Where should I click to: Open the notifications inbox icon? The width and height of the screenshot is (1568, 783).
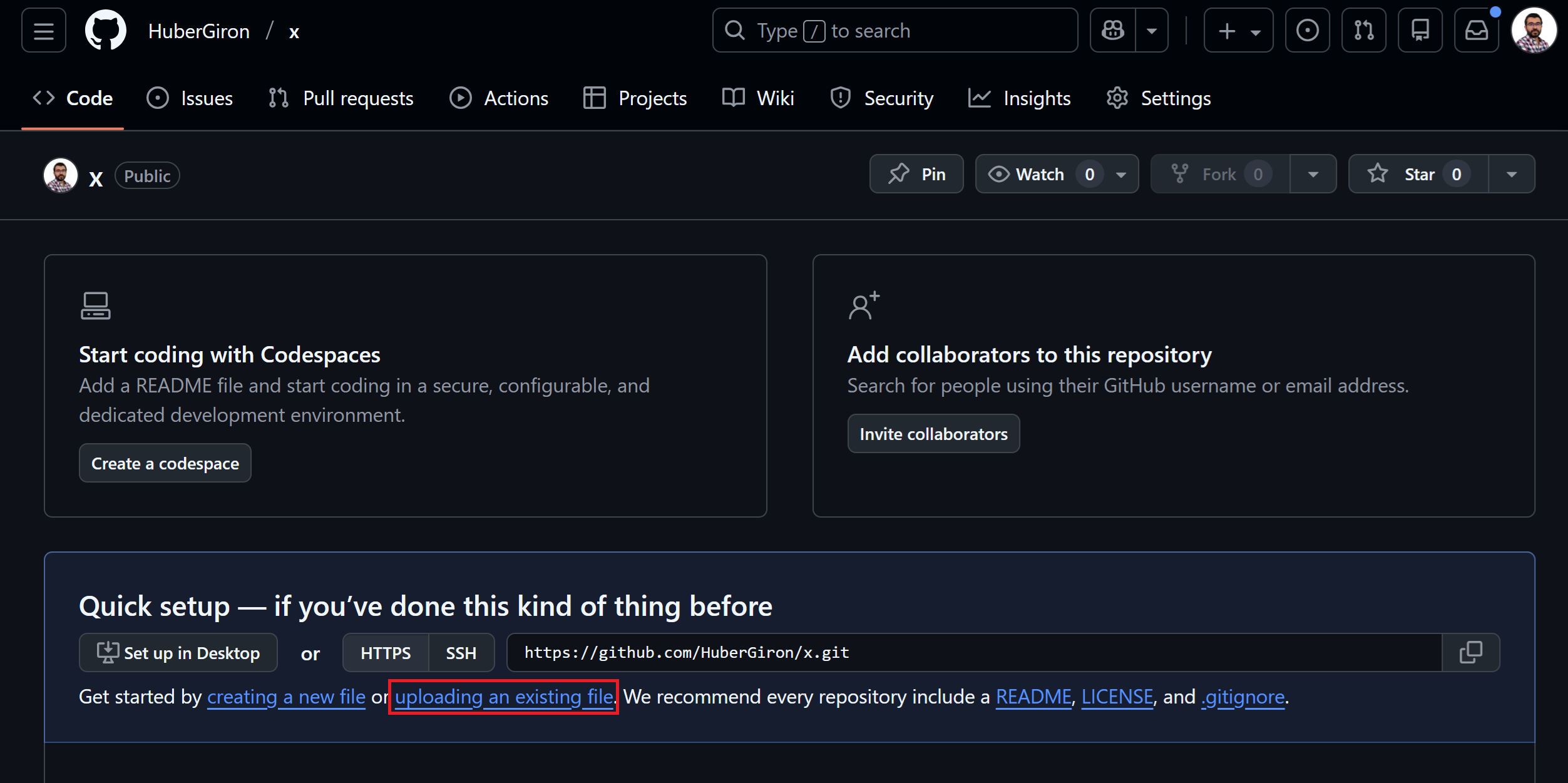click(x=1476, y=31)
